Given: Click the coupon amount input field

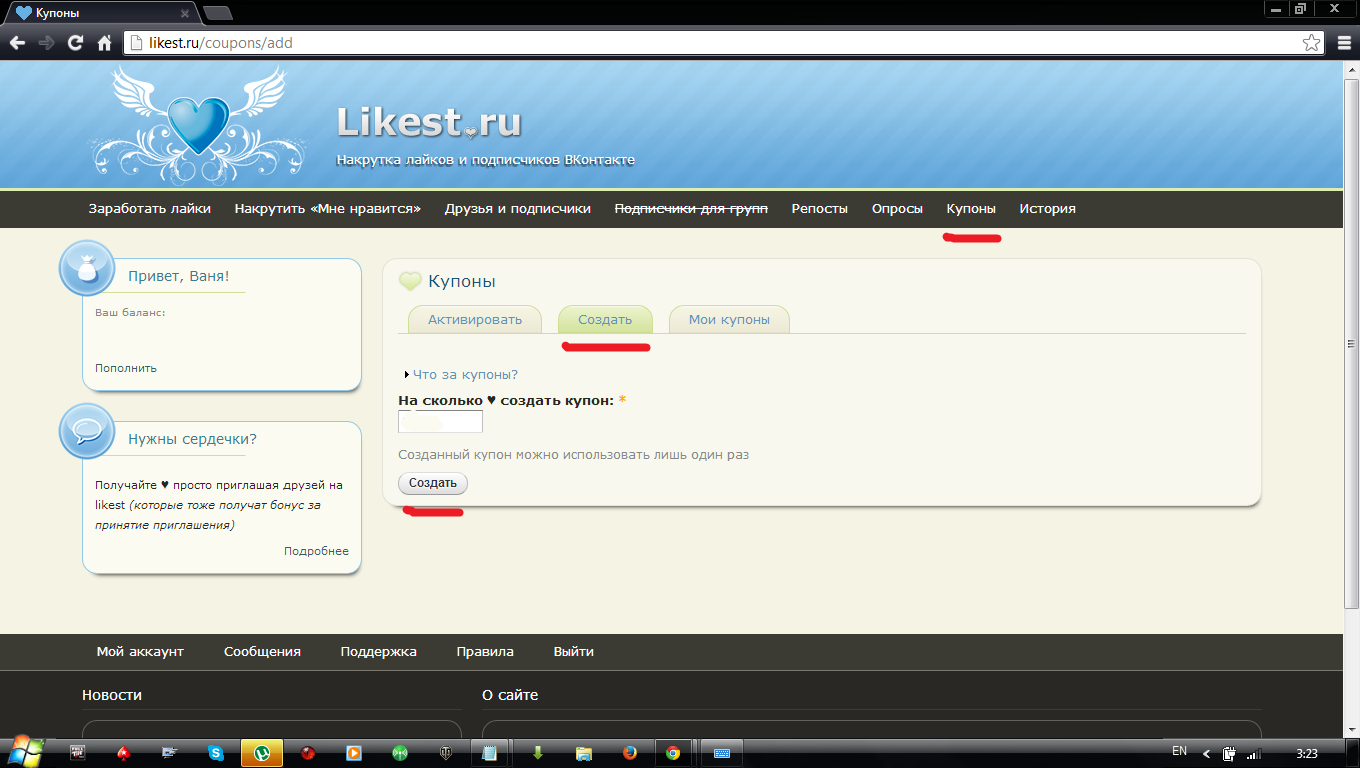Looking at the screenshot, I should pos(440,422).
